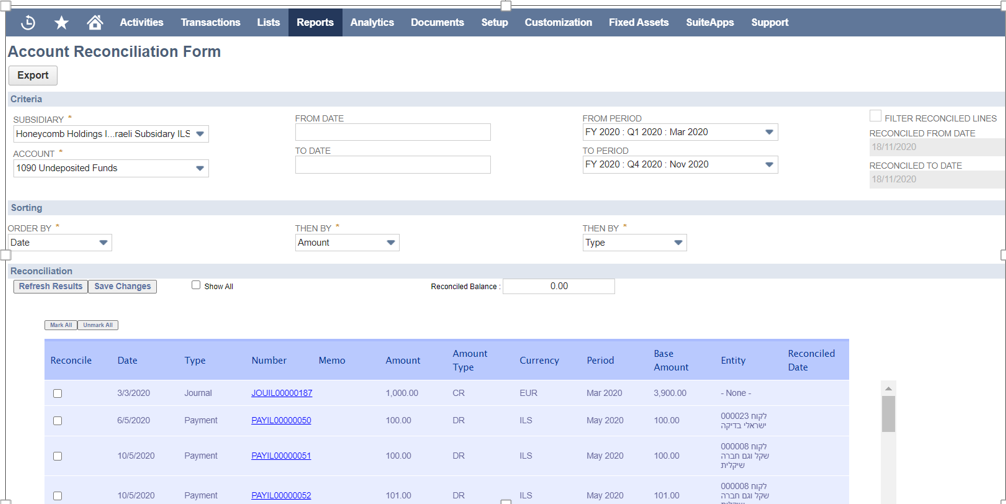This screenshot has width=1006, height=504.
Task: Click the - None - entity cell
Action: 736,393
